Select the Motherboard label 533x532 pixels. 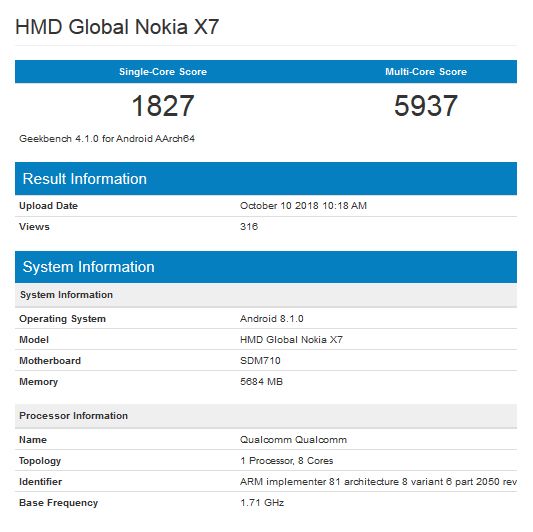tap(50, 361)
